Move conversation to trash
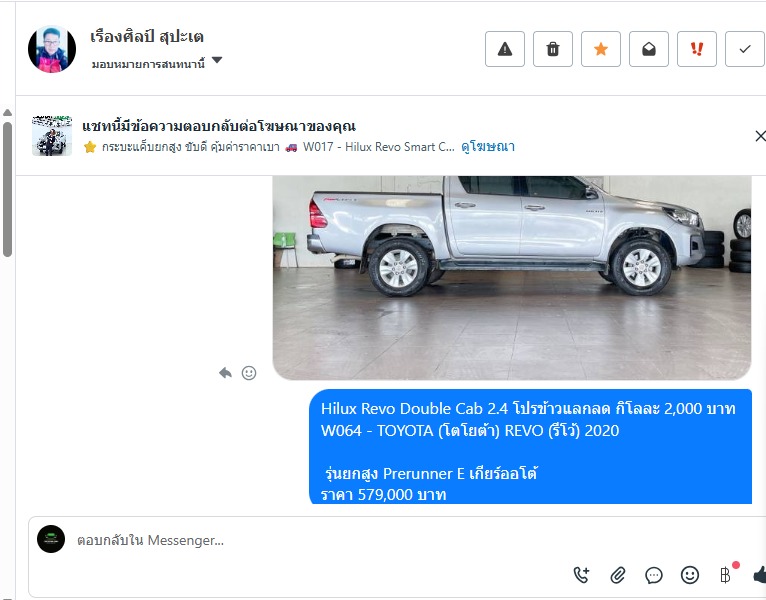Screen dimensions: 766x600 pyautogui.click(x=553, y=49)
